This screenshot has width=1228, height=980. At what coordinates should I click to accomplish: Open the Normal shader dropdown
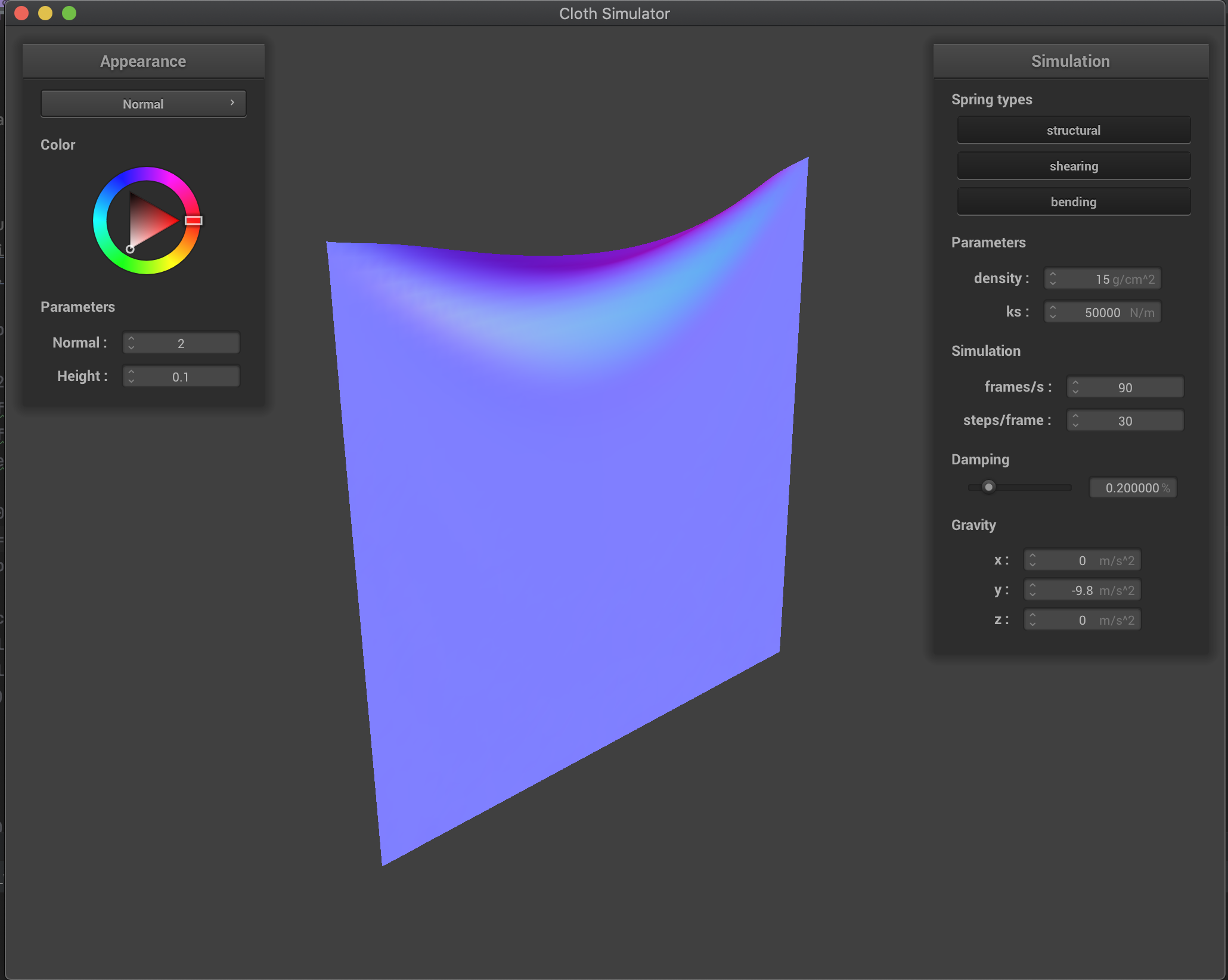coord(143,104)
